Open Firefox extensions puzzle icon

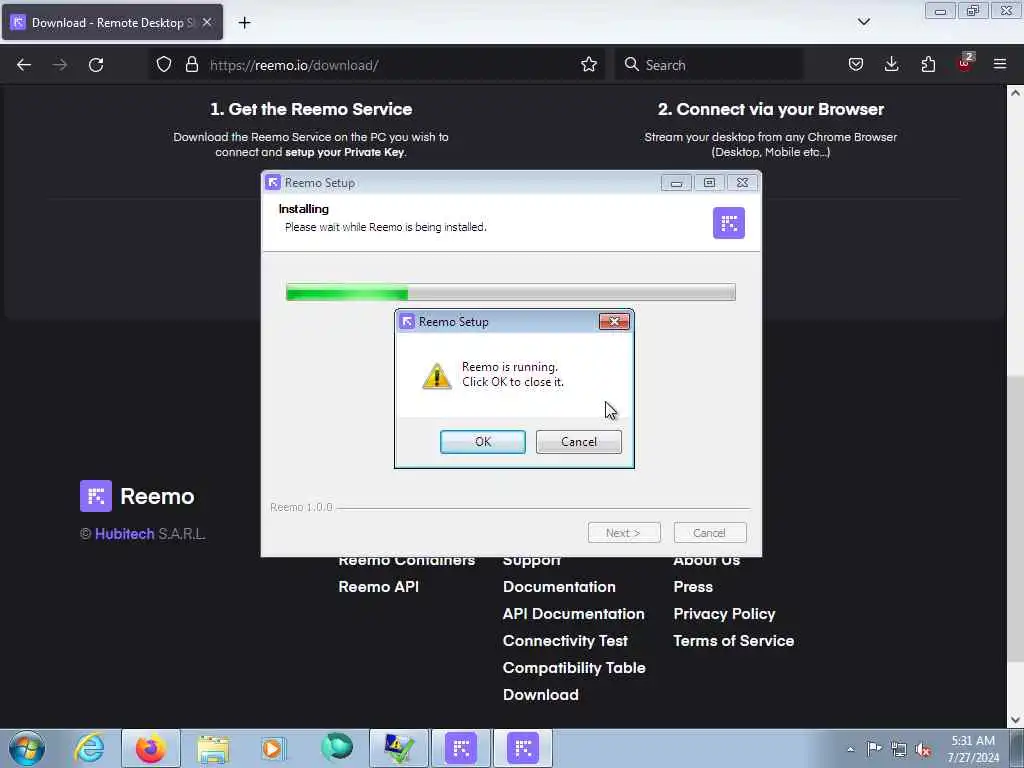click(x=928, y=64)
